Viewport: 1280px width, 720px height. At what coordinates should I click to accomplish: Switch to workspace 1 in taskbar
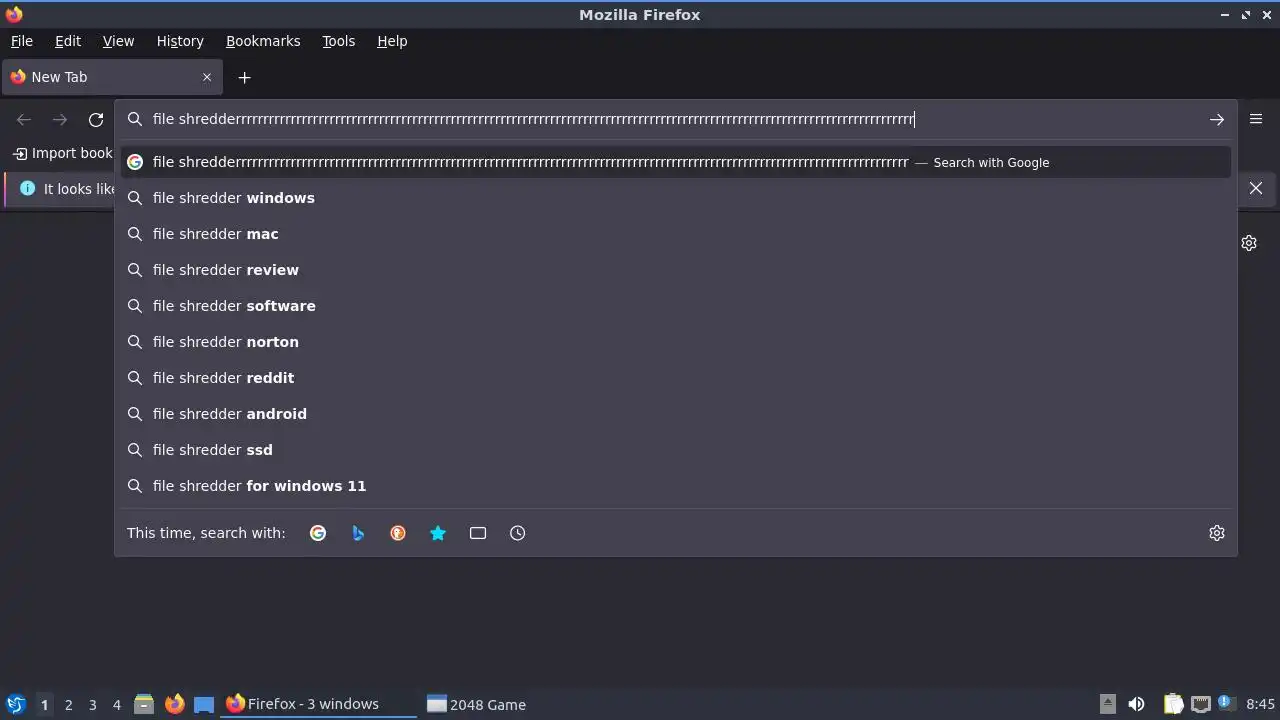pyautogui.click(x=44, y=705)
